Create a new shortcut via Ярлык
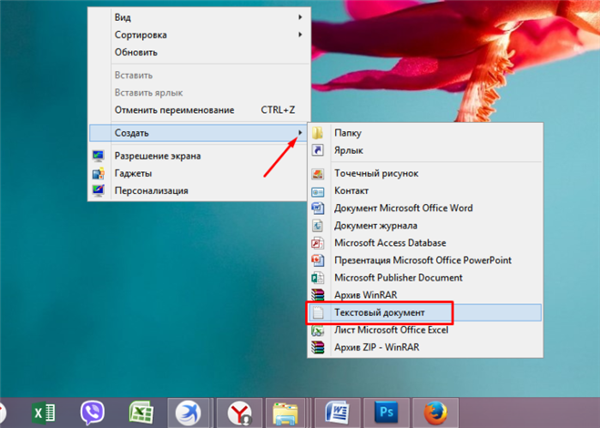600x428 pixels. tap(425, 150)
